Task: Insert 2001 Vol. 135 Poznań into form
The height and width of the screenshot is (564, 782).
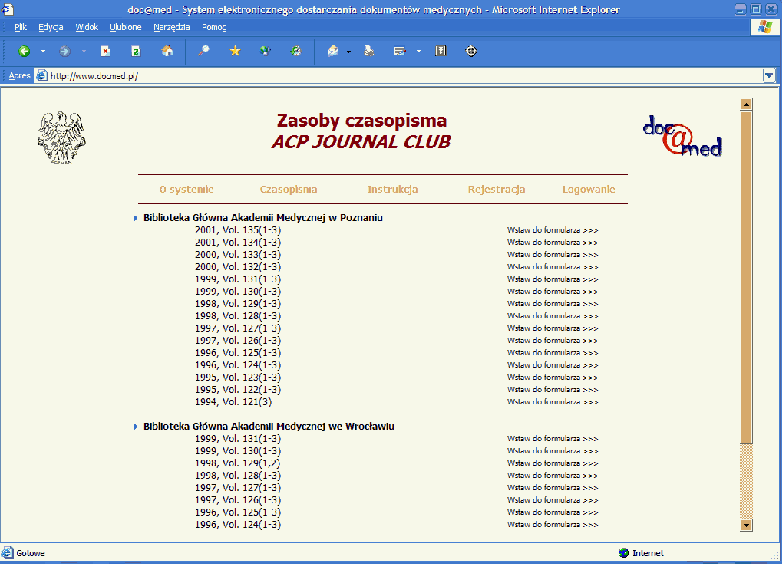Action: click(552, 230)
